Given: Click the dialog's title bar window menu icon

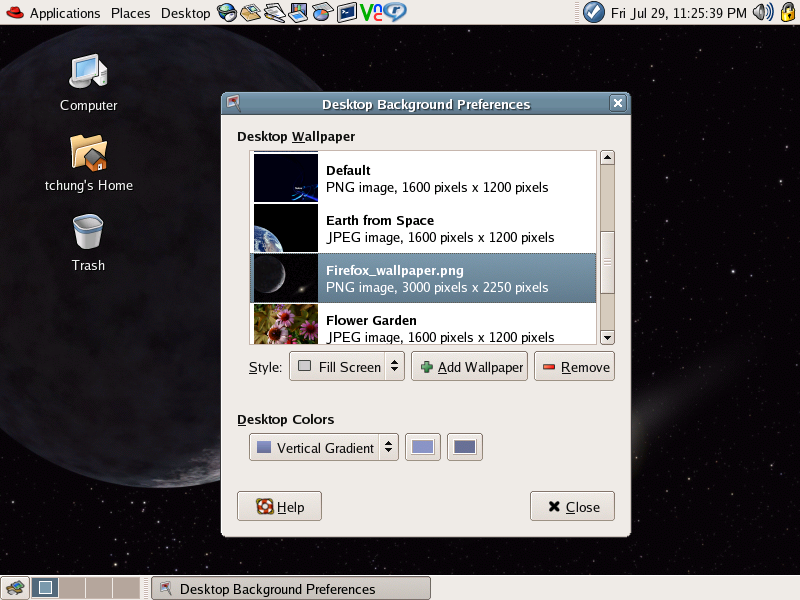Looking at the screenshot, I should (x=233, y=103).
